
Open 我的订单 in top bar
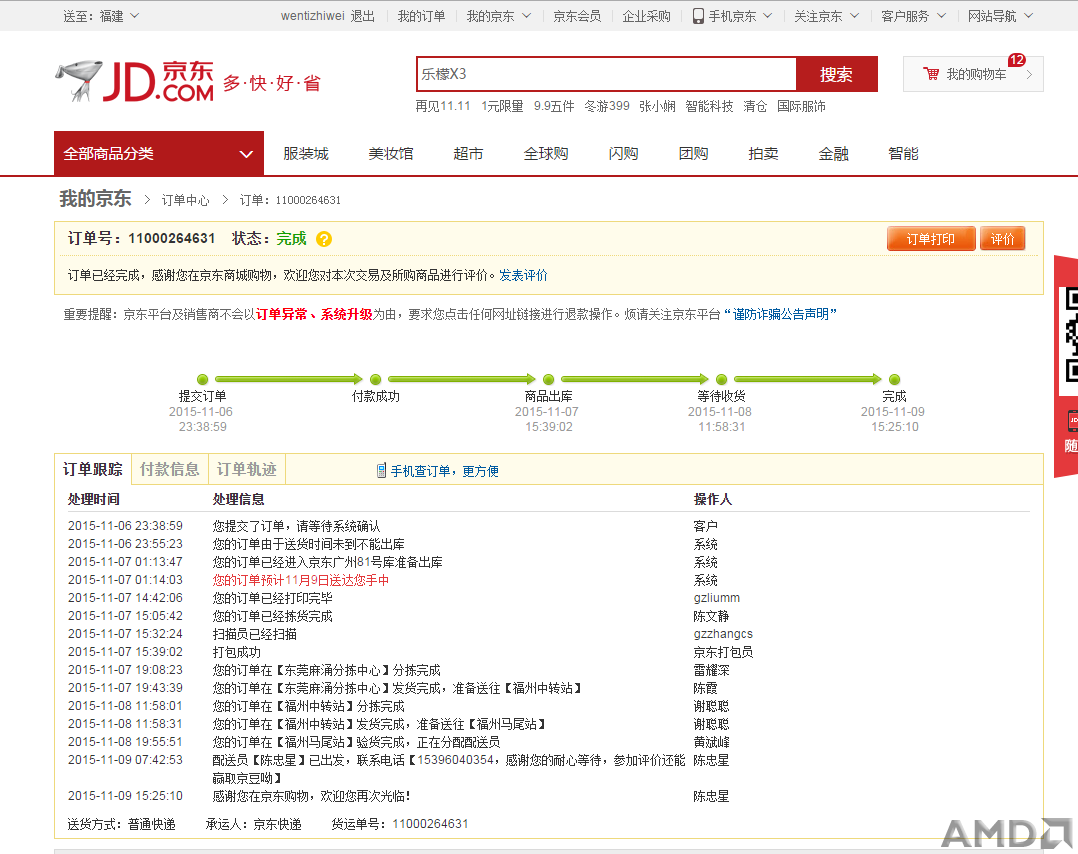(421, 16)
